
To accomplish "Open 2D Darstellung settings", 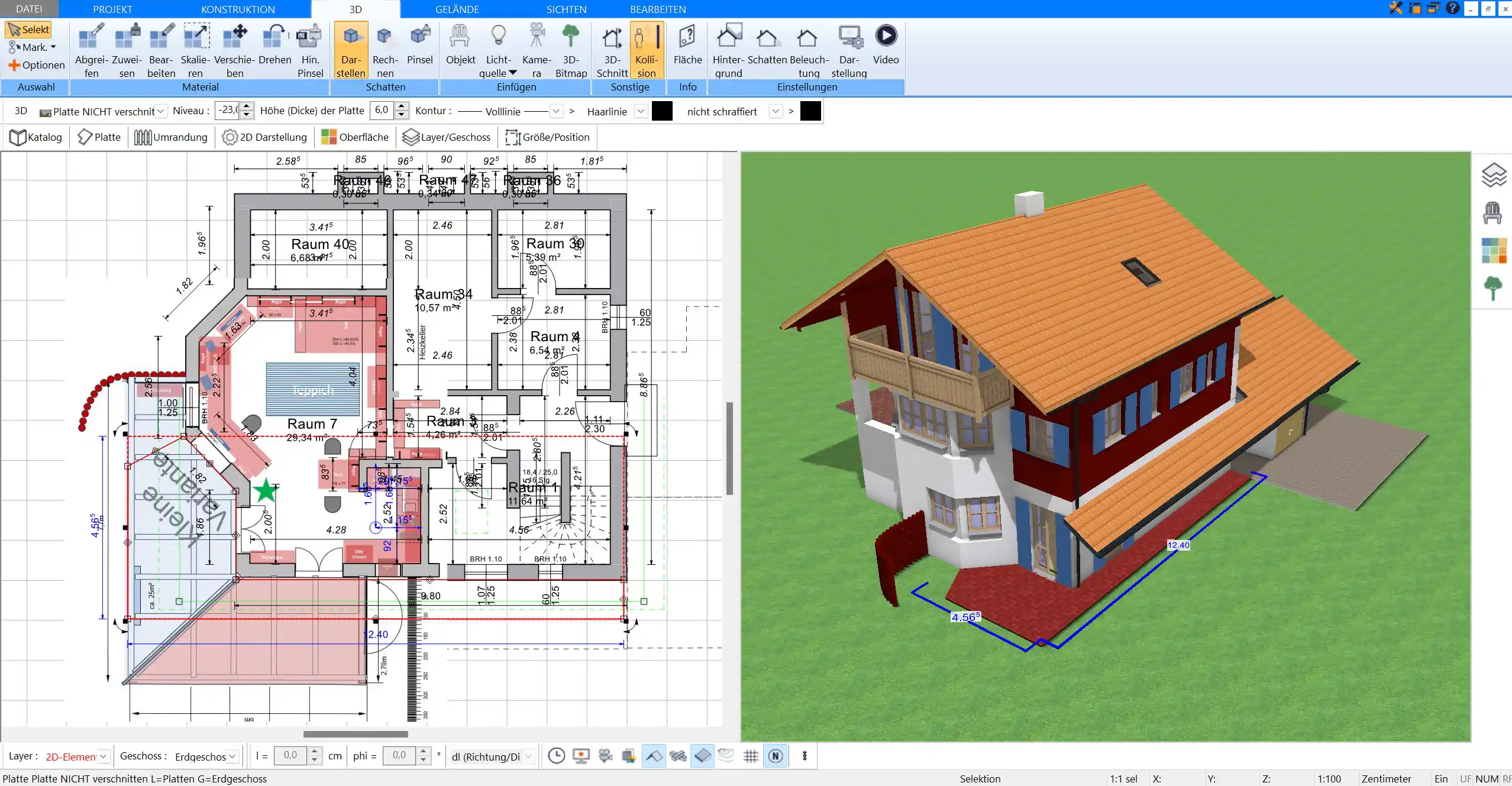I will (x=264, y=137).
